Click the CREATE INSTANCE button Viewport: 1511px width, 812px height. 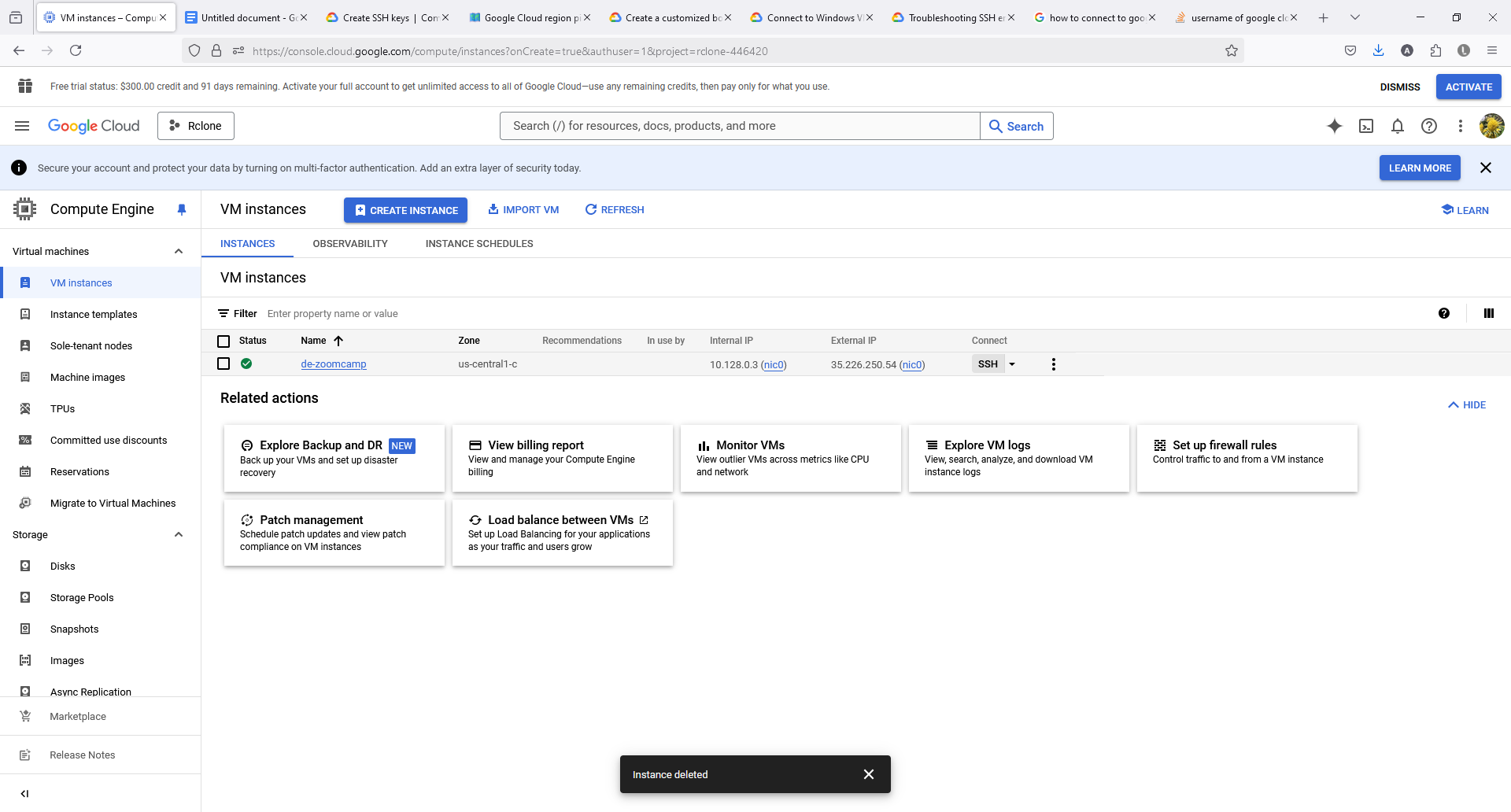click(405, 210)
